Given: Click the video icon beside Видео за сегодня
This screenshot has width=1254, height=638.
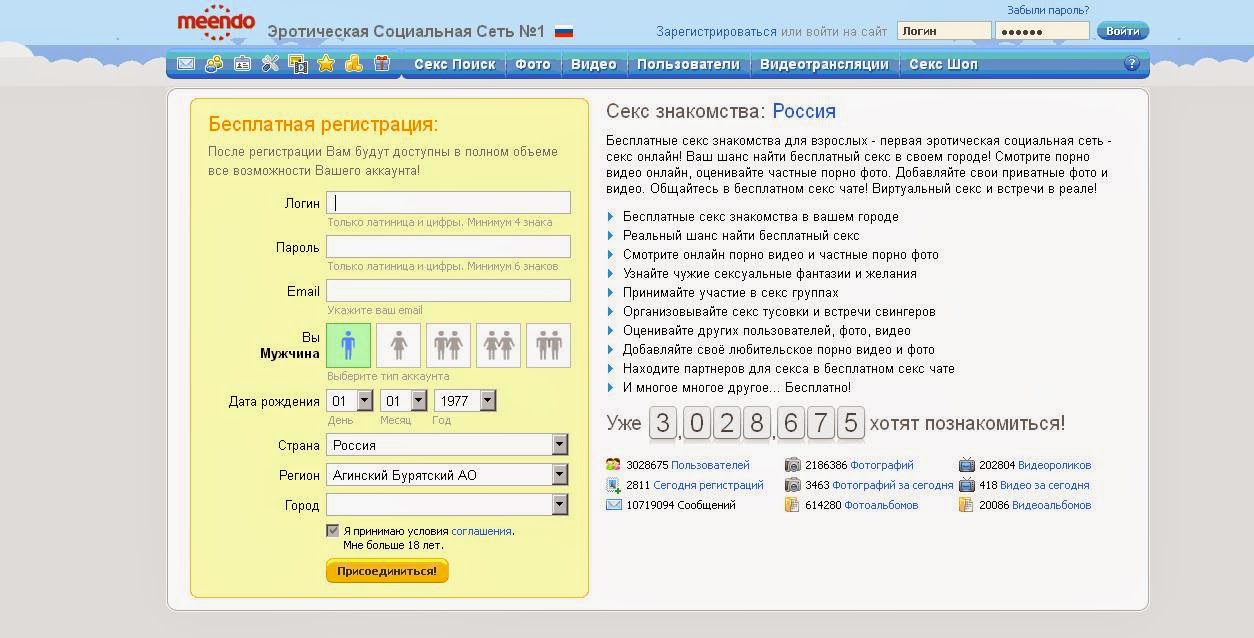Looking at the screenshot, I should [966, 485].
